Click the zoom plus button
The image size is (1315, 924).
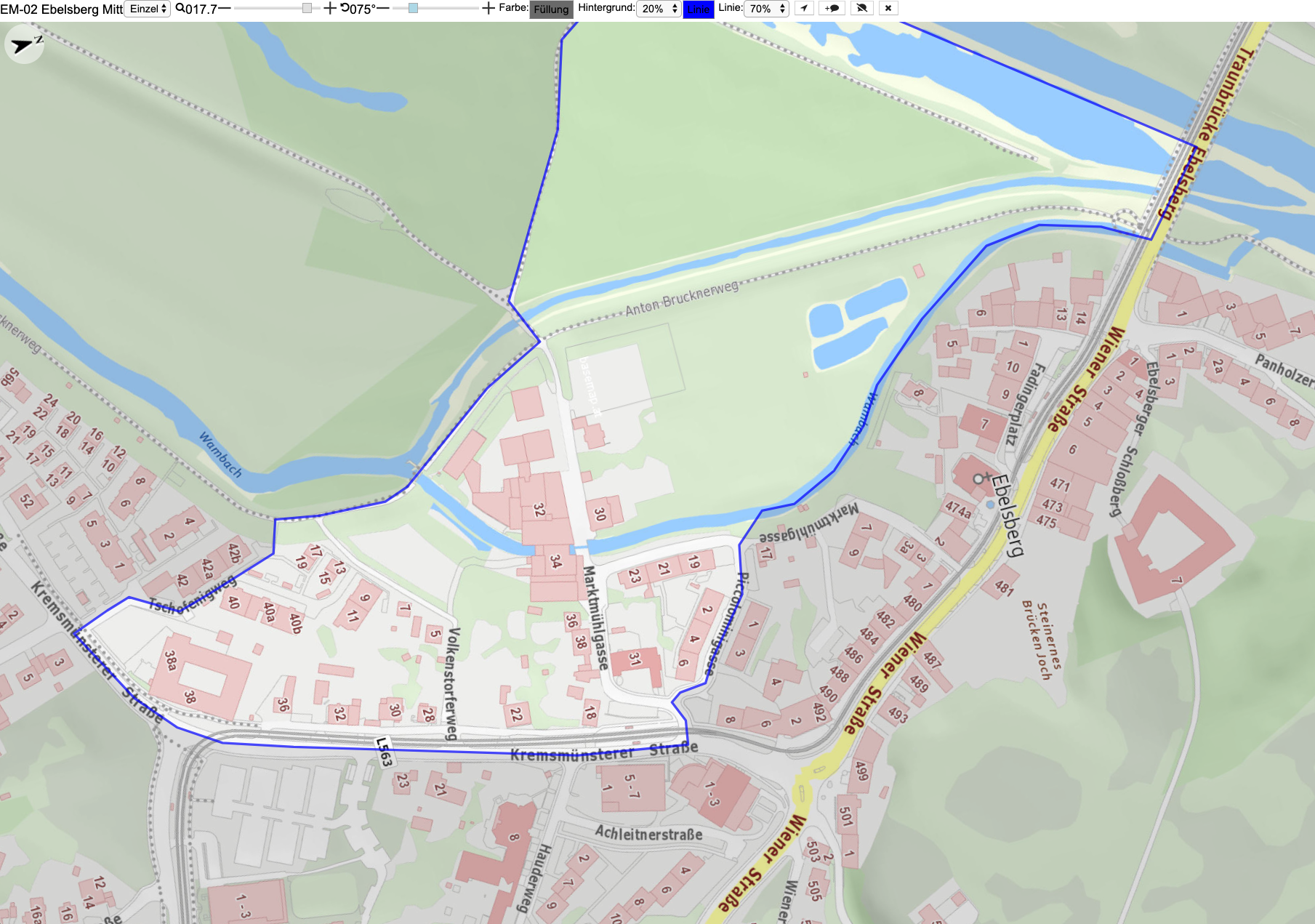[329, 8]
